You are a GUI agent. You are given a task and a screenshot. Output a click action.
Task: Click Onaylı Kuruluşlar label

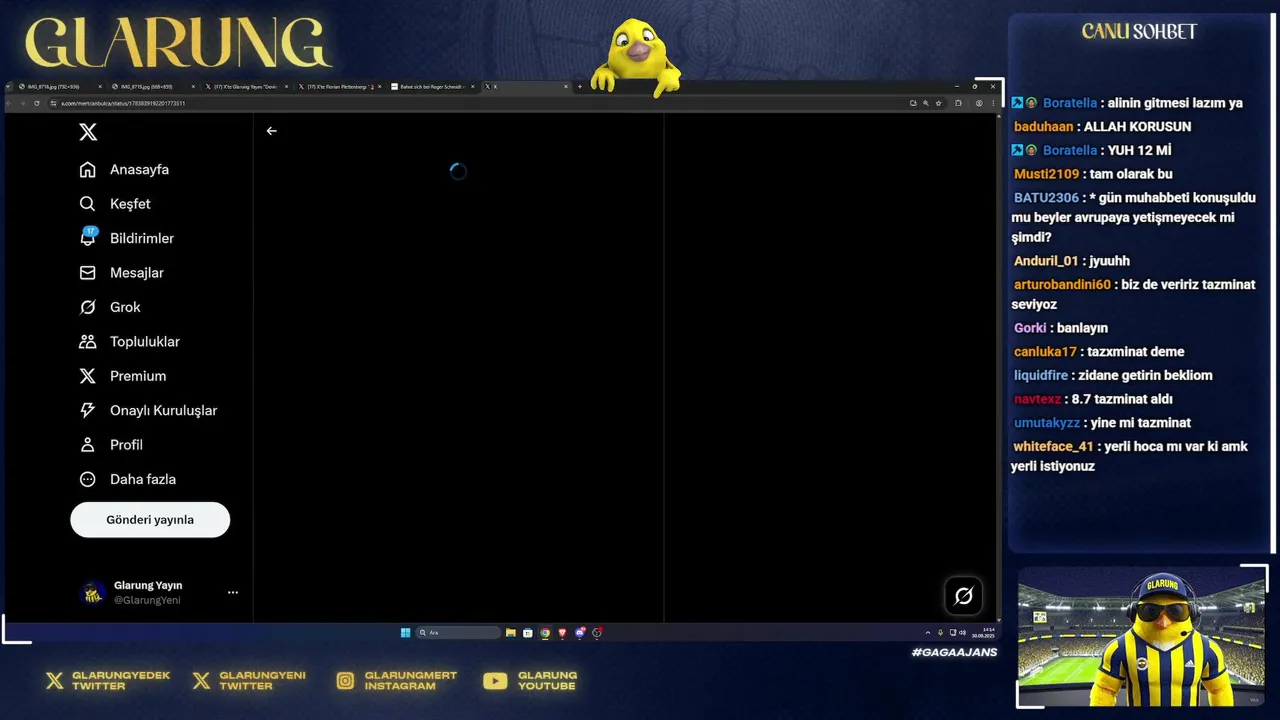[163, 411]
